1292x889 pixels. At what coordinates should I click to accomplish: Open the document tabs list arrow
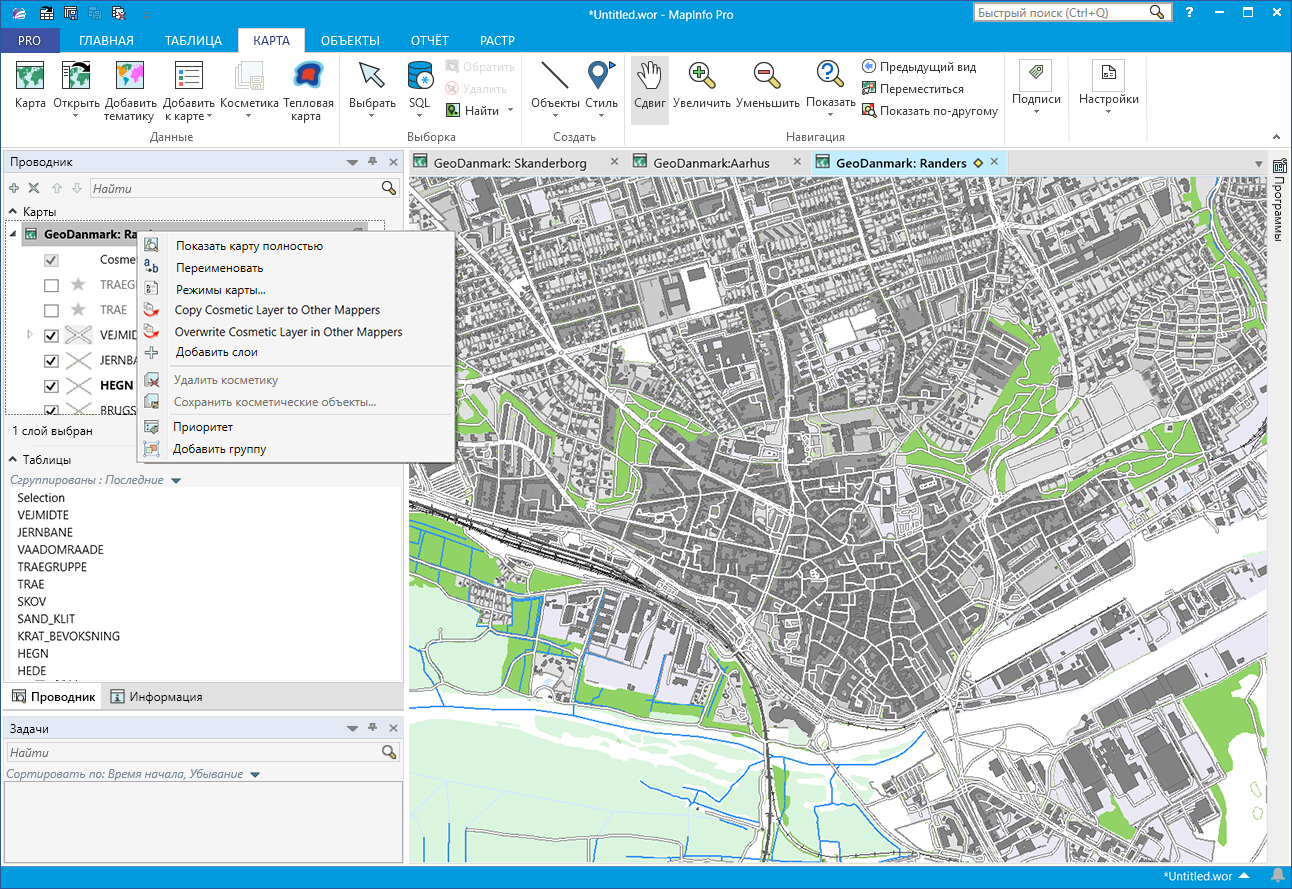coord(1258,163)
